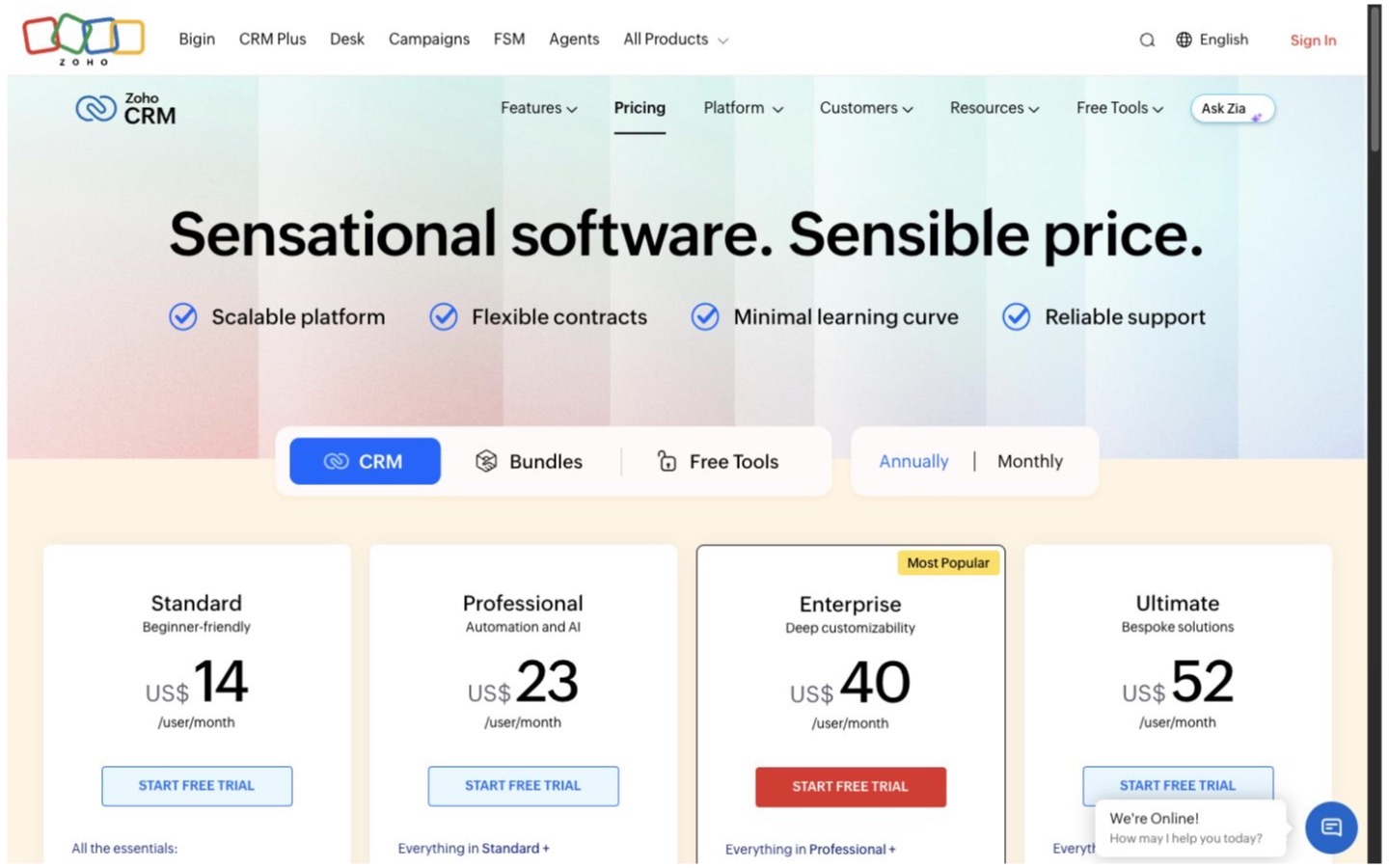
Task: Switch to the Bundles tab
Action: (x=529, y=461)
